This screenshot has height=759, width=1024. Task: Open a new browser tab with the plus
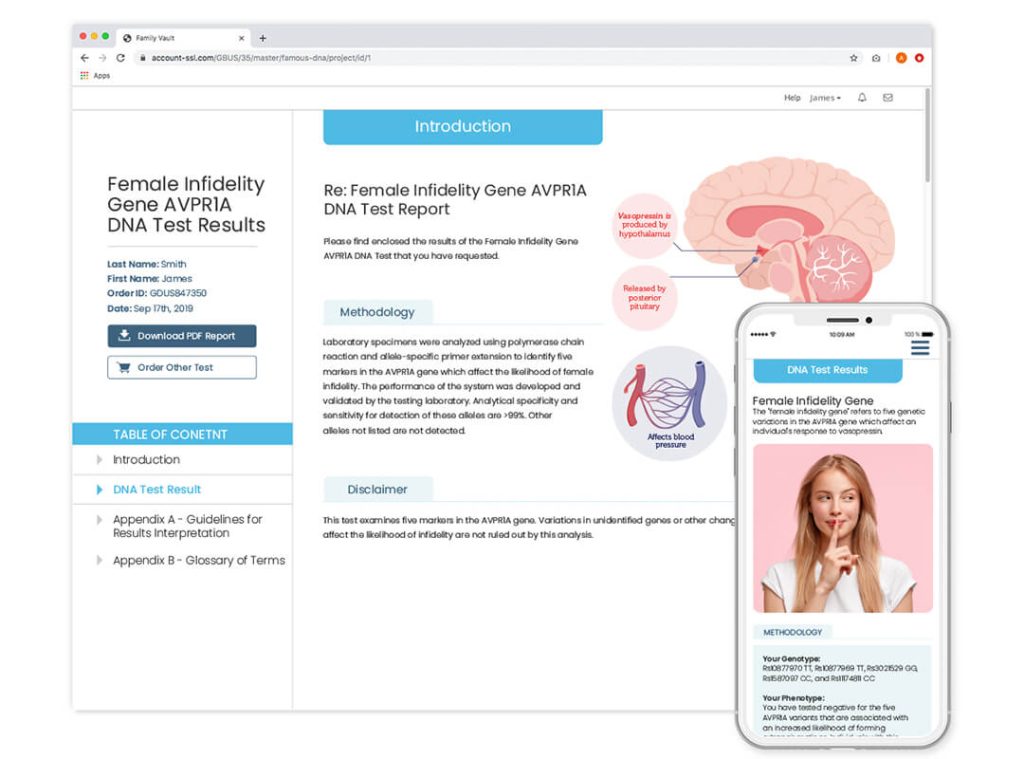pos(263,38)
